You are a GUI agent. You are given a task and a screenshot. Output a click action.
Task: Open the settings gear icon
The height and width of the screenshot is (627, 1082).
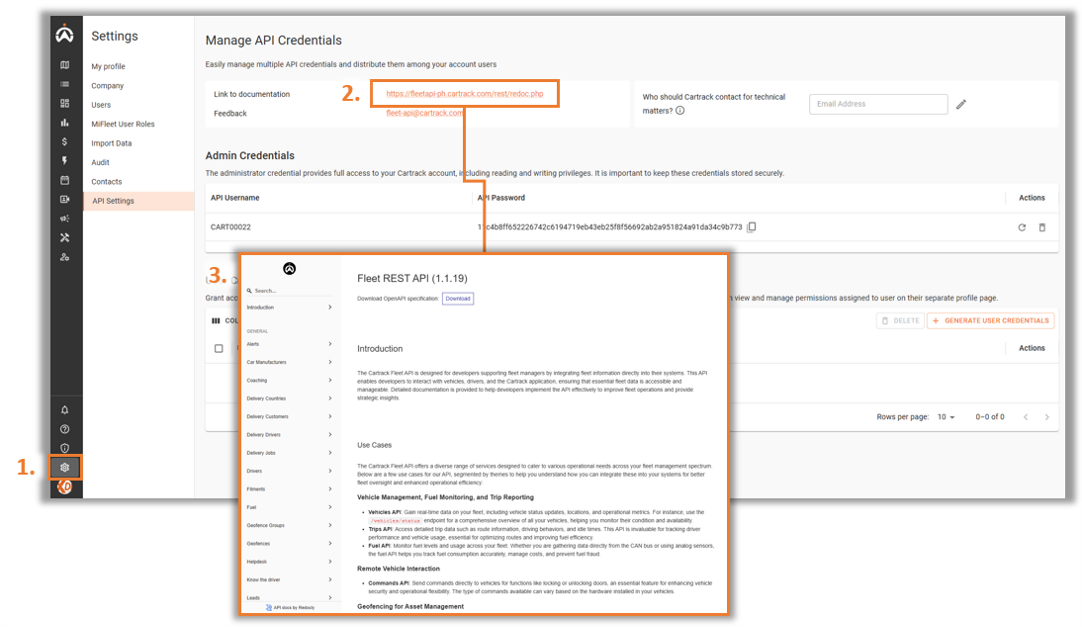(65, 468)
